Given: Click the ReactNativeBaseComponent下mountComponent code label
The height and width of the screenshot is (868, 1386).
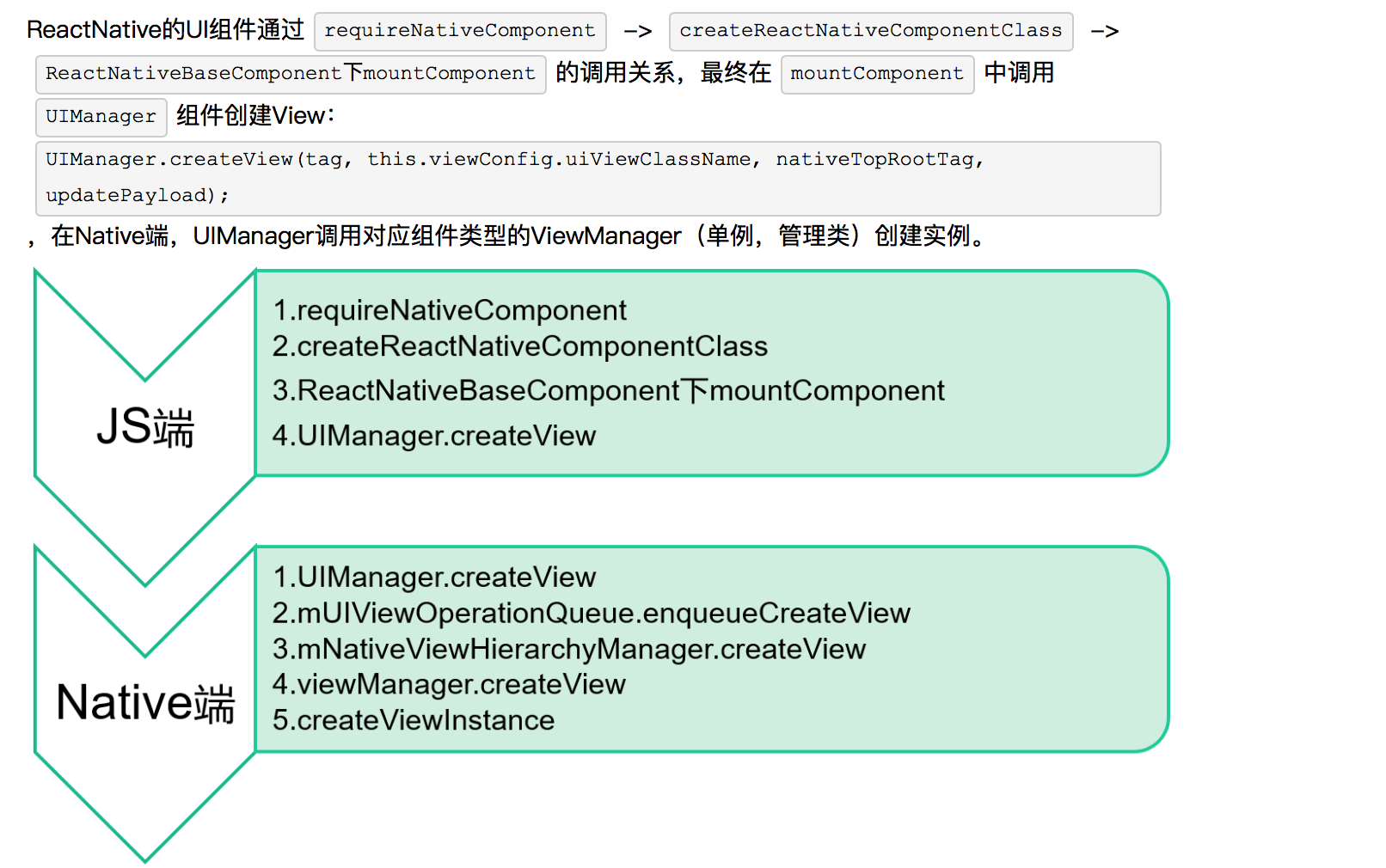Looking at the screenshot, I should click(x=290, y=74).
